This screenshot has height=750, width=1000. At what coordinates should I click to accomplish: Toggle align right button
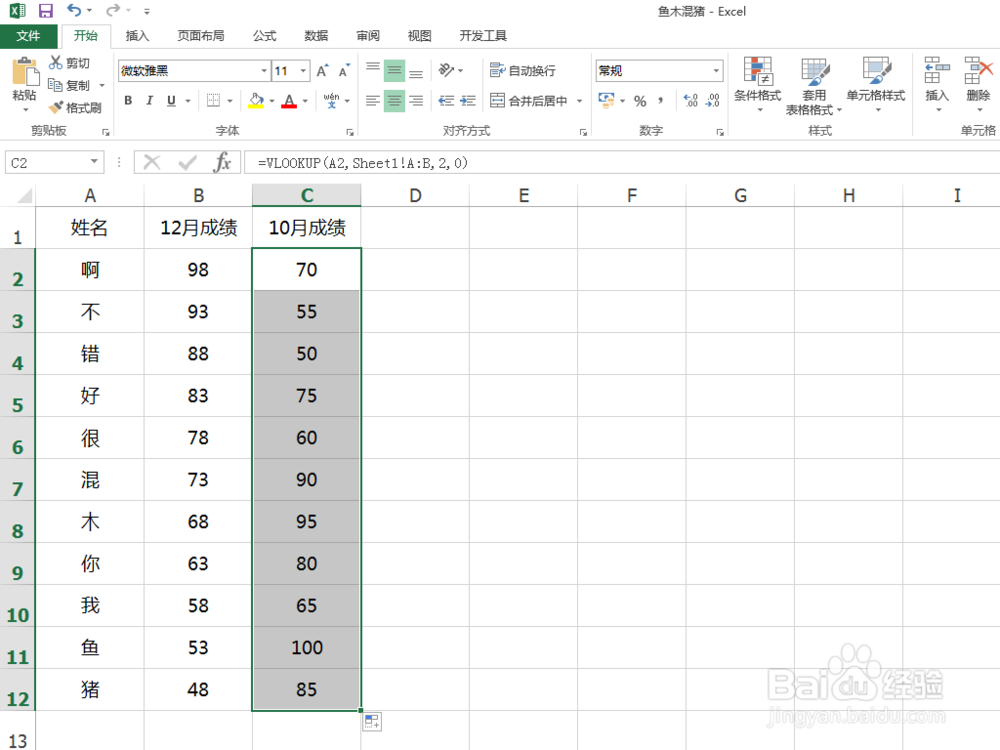416,100
